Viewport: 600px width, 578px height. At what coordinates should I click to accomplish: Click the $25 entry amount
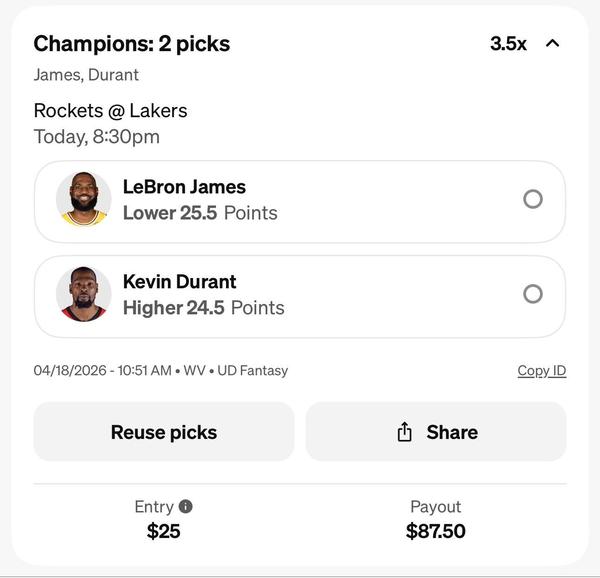coord(164,531)
